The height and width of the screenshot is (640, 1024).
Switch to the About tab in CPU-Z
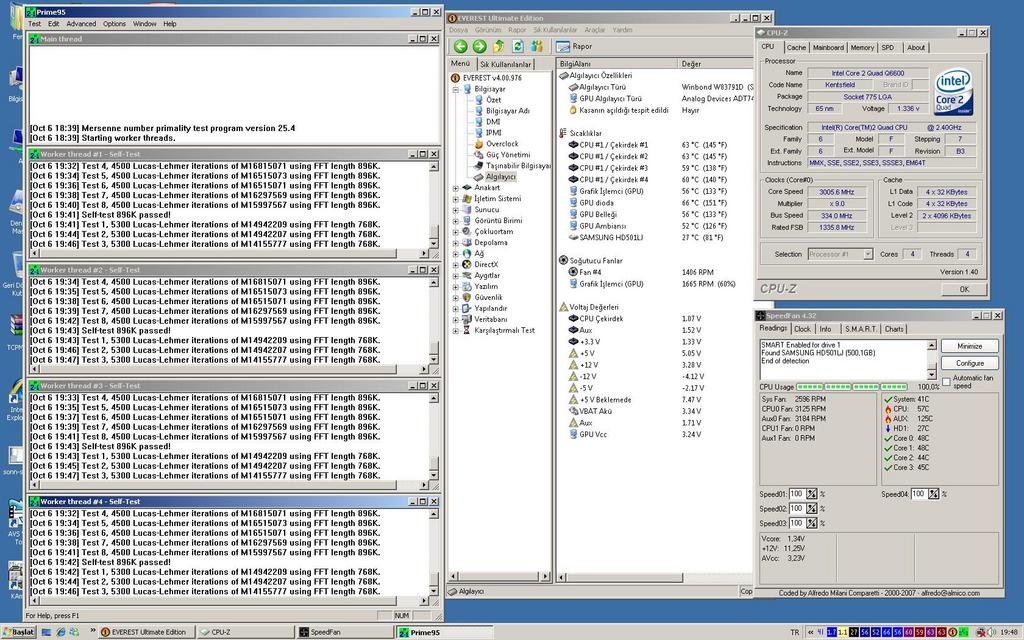coord(916,48)
